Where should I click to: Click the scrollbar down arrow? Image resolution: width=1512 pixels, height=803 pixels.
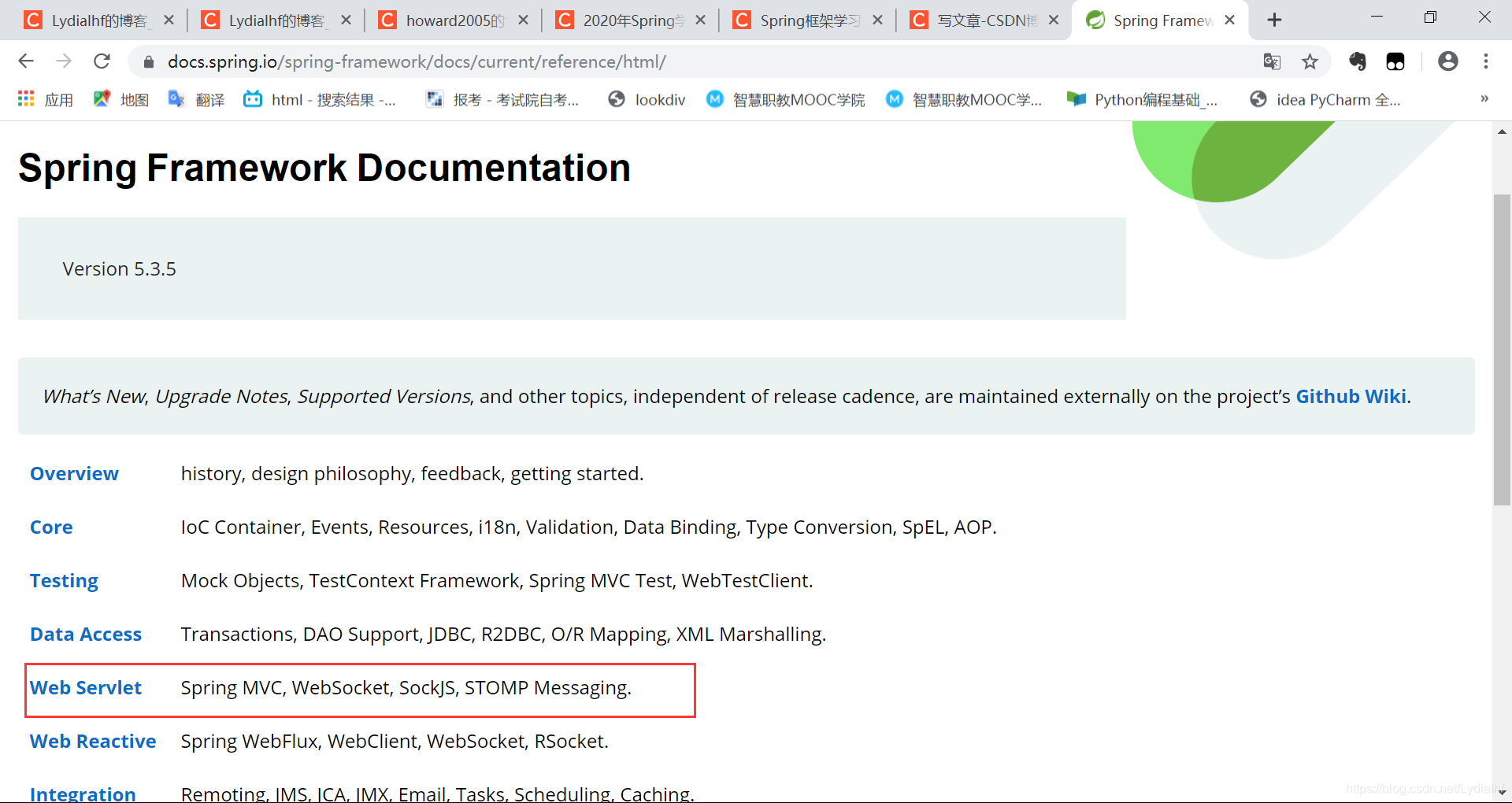1502,792
